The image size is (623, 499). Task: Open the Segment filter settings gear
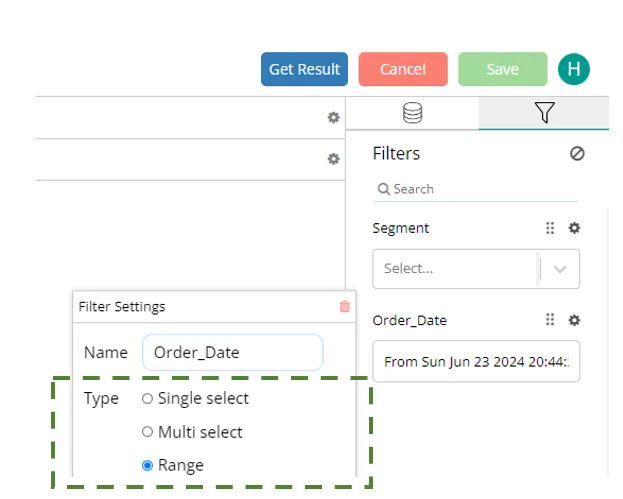coord(574,228)
